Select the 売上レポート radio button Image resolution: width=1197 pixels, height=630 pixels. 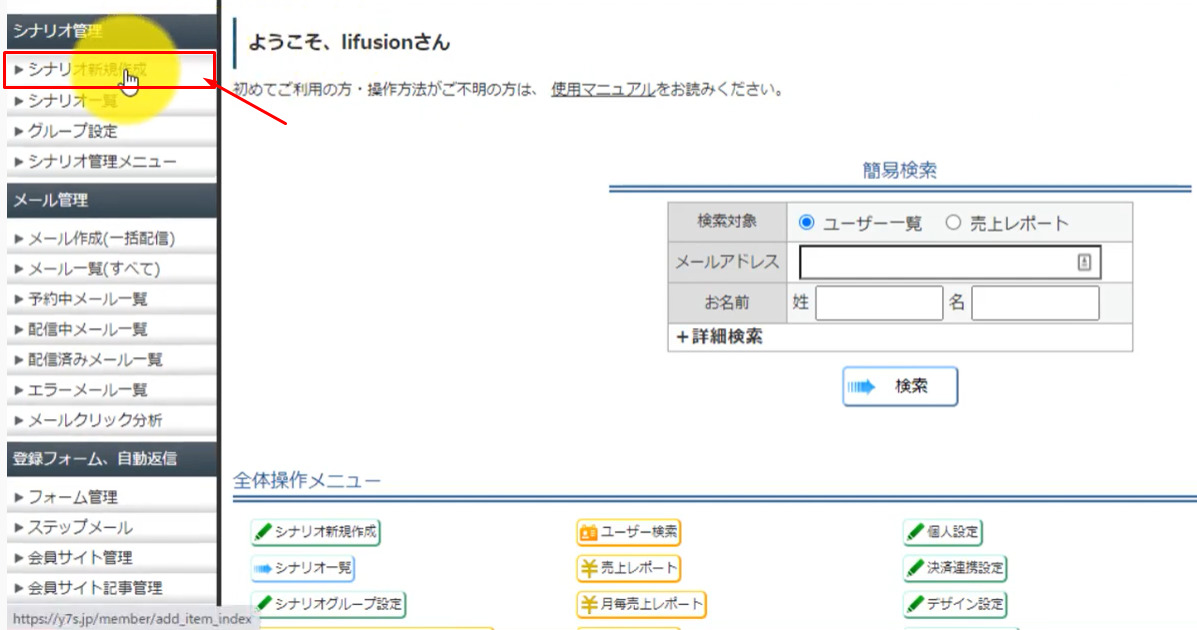click(x=952, y=223)
